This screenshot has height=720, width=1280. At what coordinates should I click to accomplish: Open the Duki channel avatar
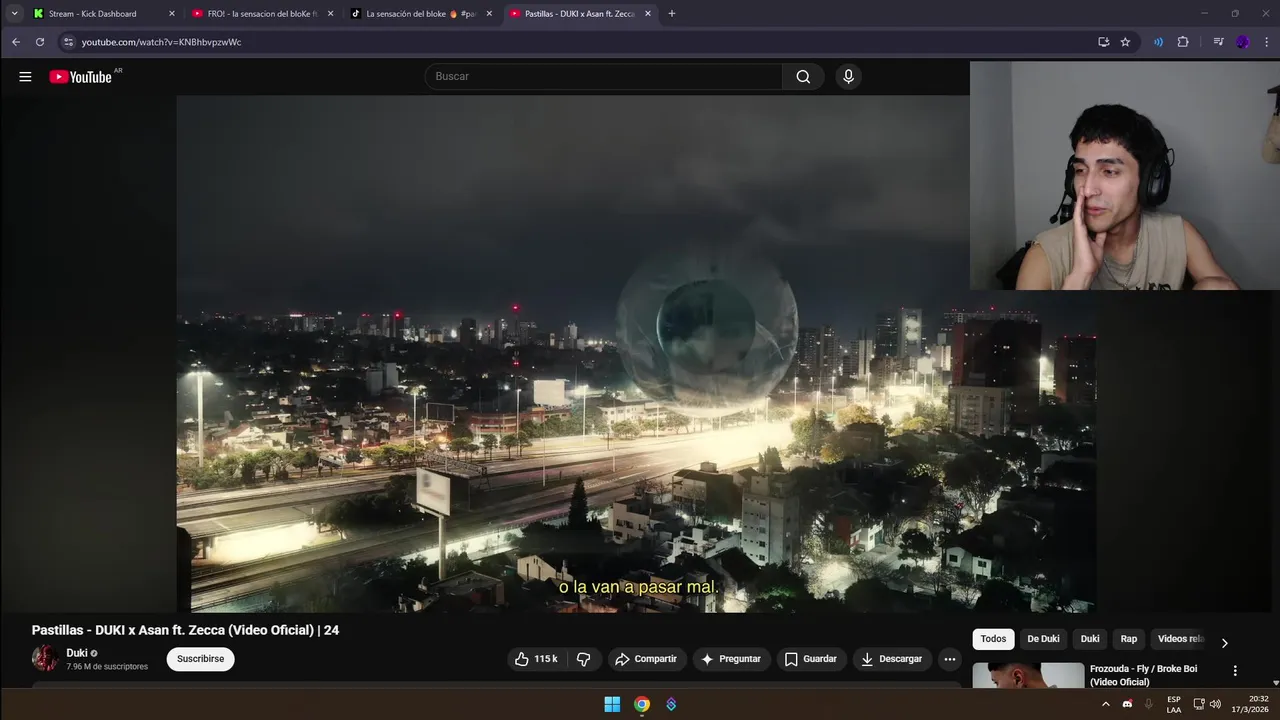45,658
